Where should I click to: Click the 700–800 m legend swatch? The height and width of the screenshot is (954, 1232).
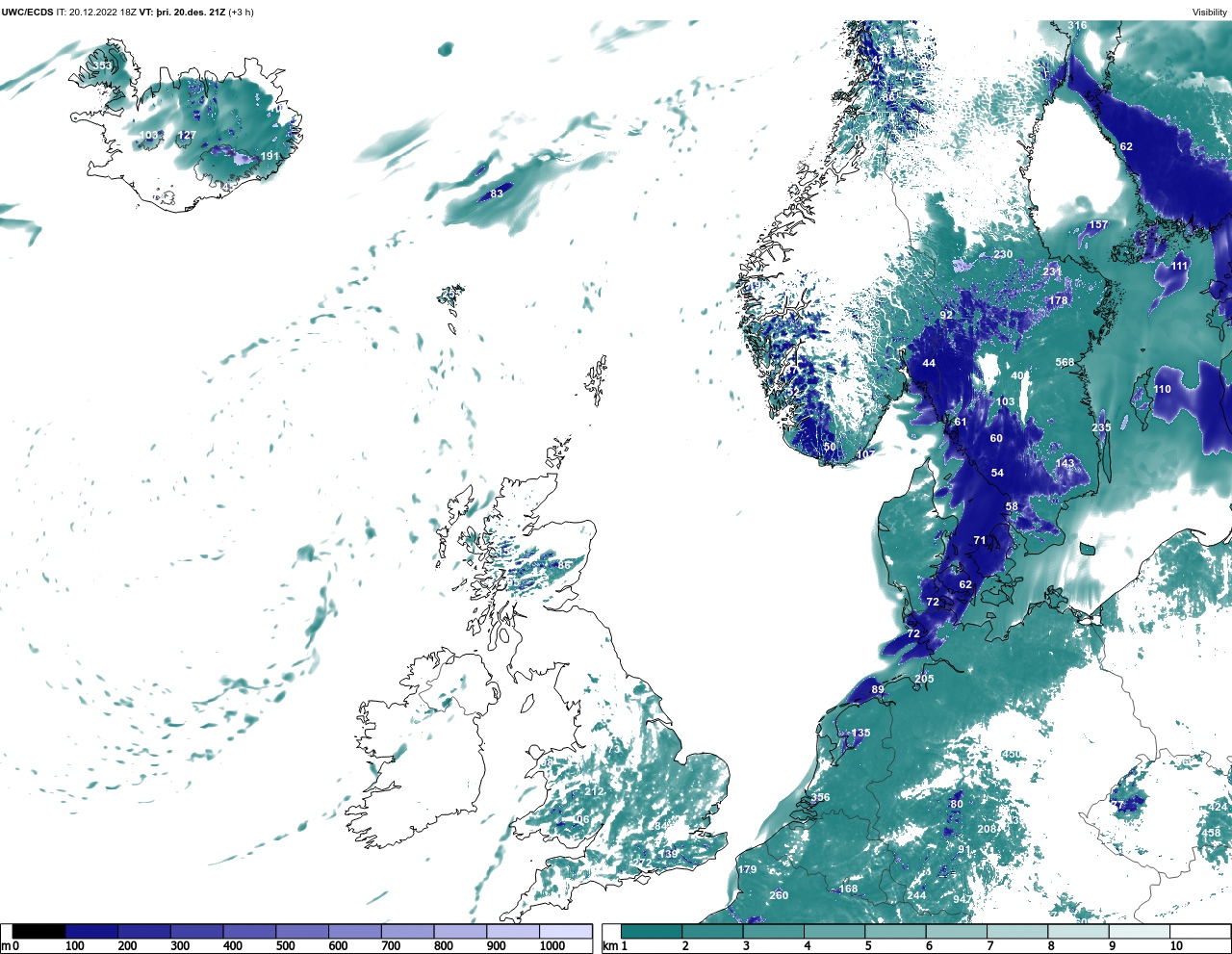tap(407, 931)
